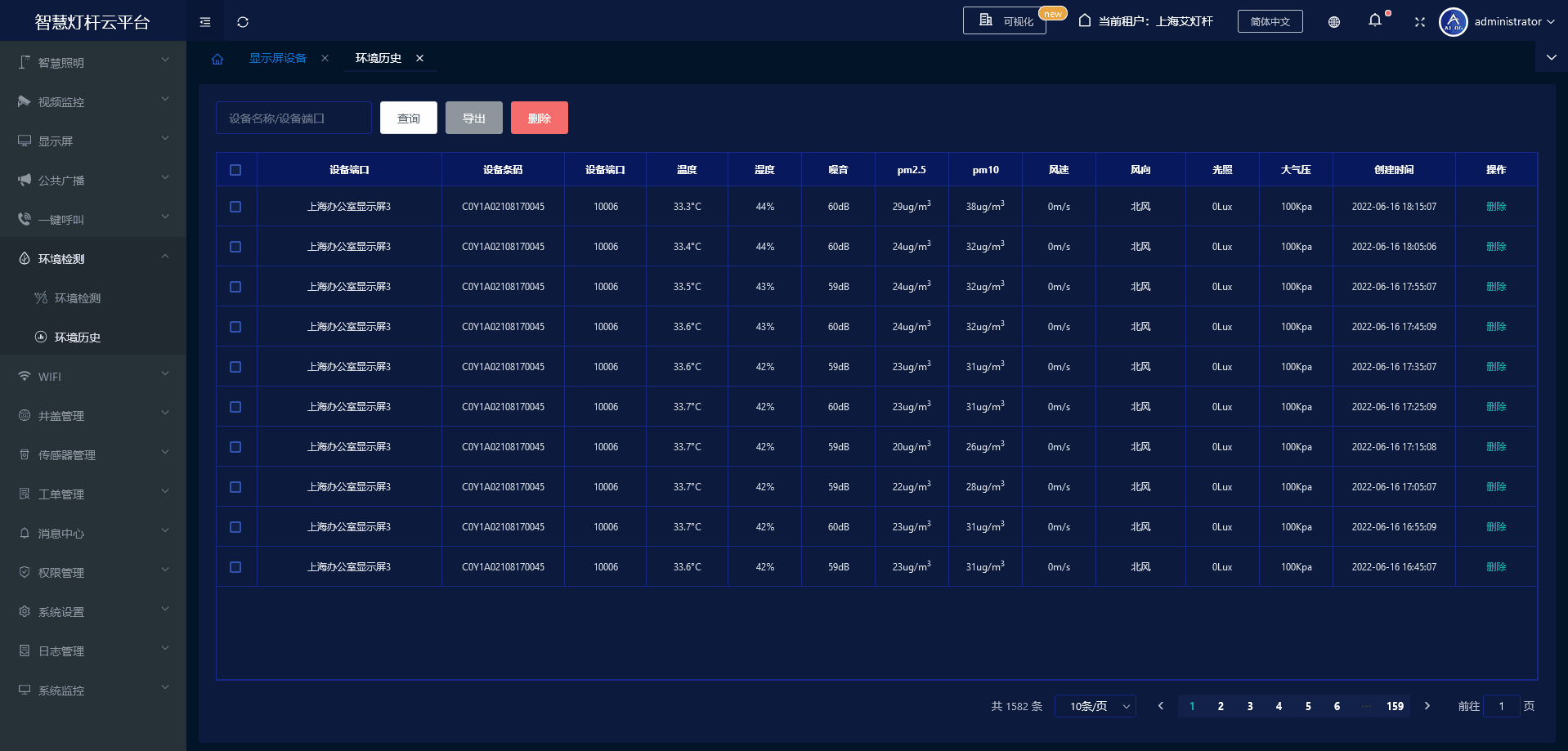This screenshot has width=1568, height=751.
Task: Go to home tab icon
Action: pos(217,59)
